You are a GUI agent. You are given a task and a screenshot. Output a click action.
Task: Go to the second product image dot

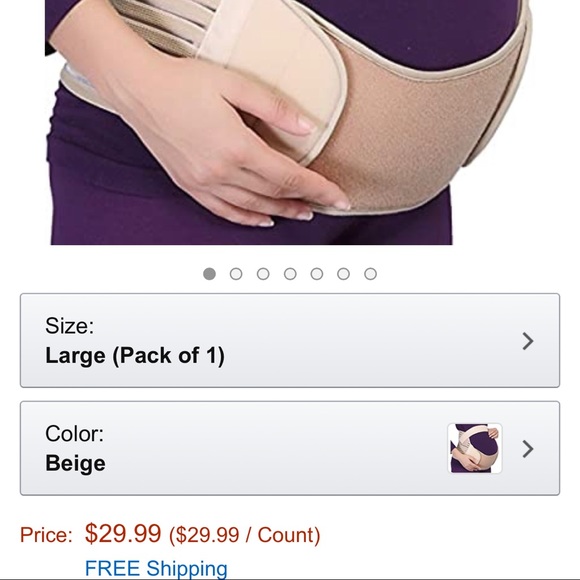(x=236, y=274)
